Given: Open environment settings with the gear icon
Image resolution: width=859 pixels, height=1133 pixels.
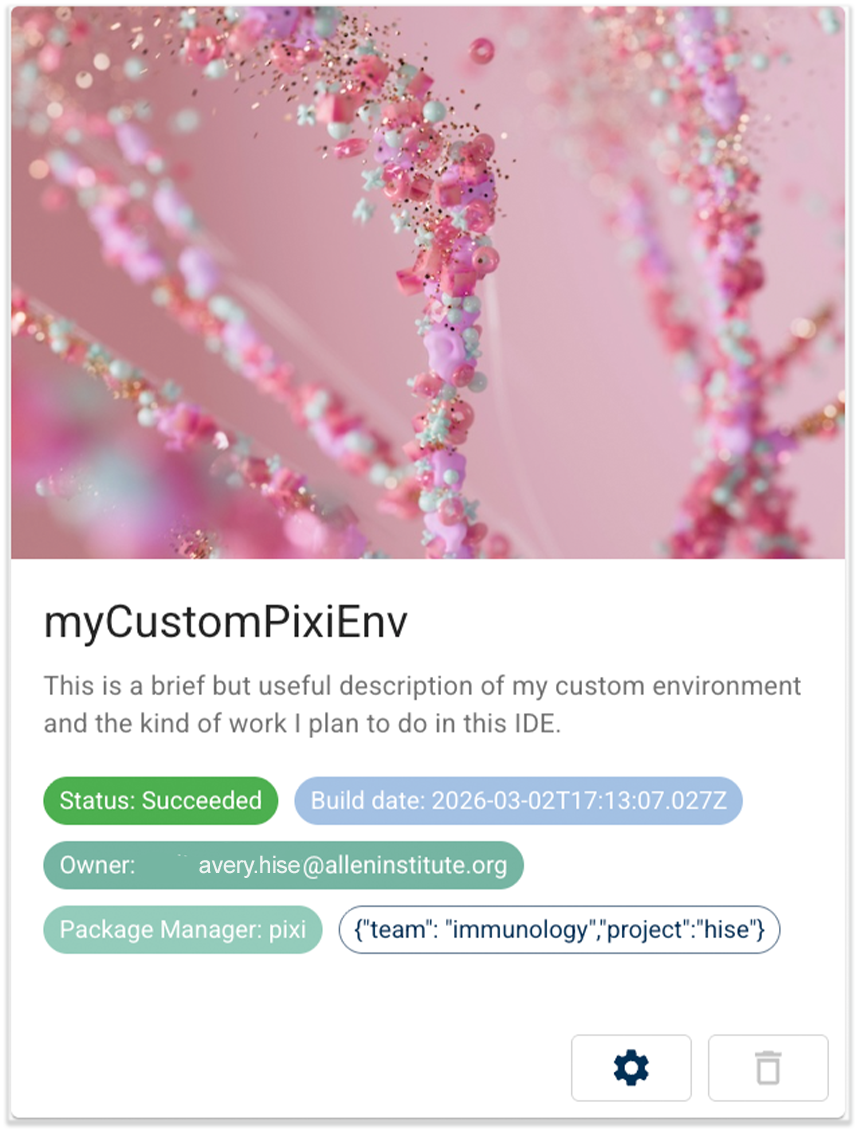Looking at the screenshot, I should tap(631, 1068).
